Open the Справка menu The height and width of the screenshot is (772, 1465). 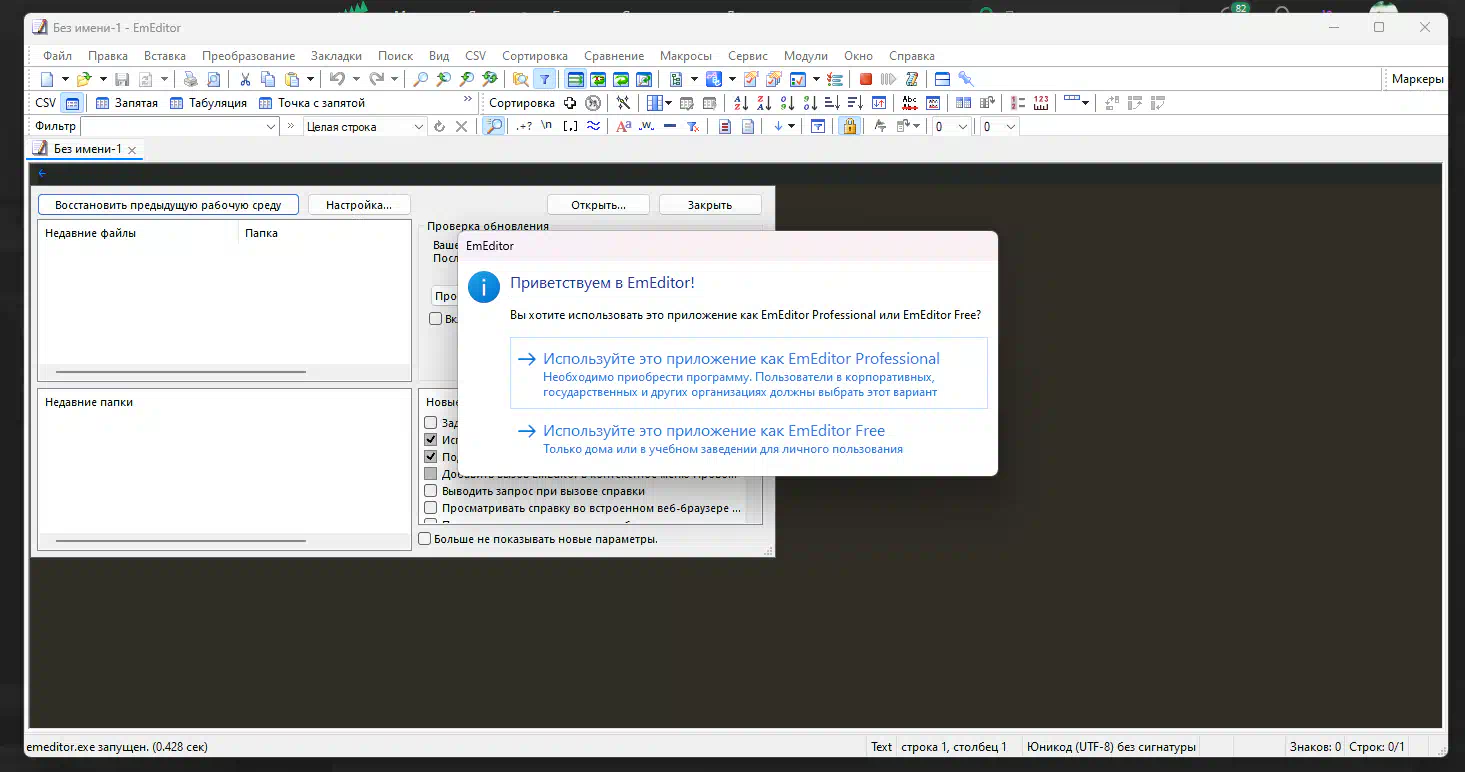[911, 56]
